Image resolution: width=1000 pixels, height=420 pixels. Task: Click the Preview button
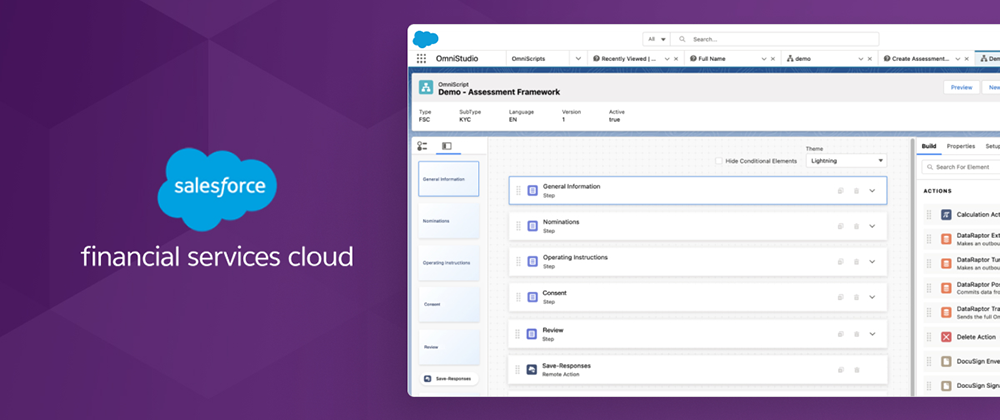pyautogui.click(x=961, y=87)
